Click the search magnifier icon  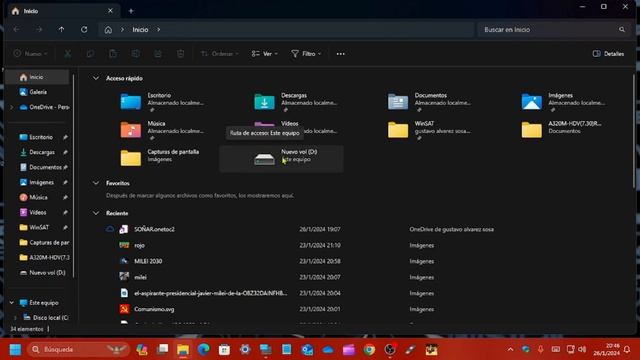pyautogui.click(x=622, y=29)
